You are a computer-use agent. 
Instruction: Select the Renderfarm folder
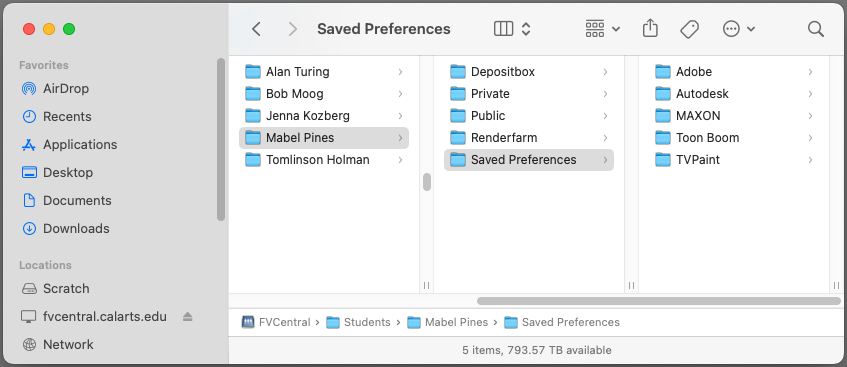coord(529,138)
